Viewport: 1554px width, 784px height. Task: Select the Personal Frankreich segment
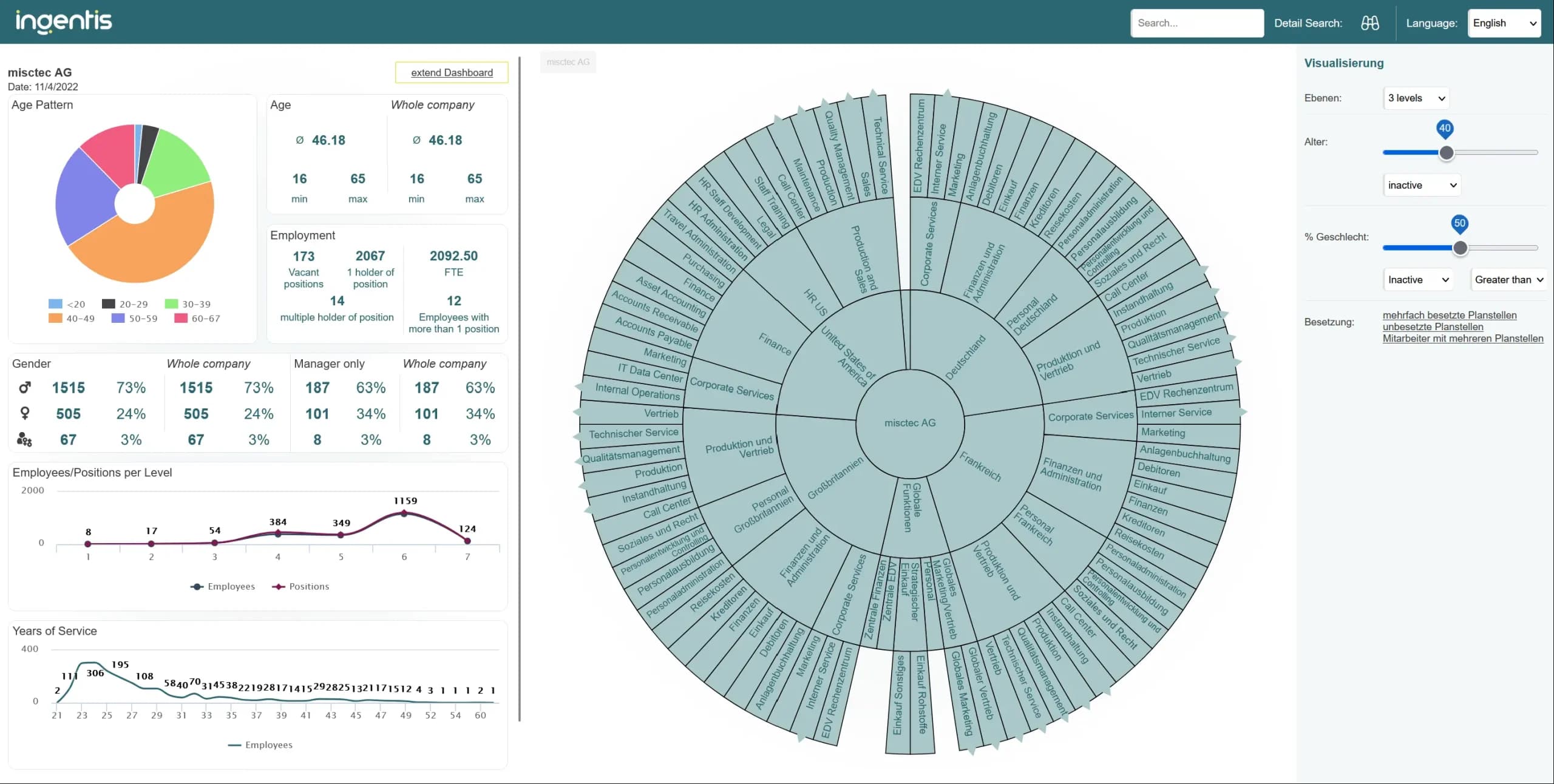pyautogui.click(x=1034, y=524)
